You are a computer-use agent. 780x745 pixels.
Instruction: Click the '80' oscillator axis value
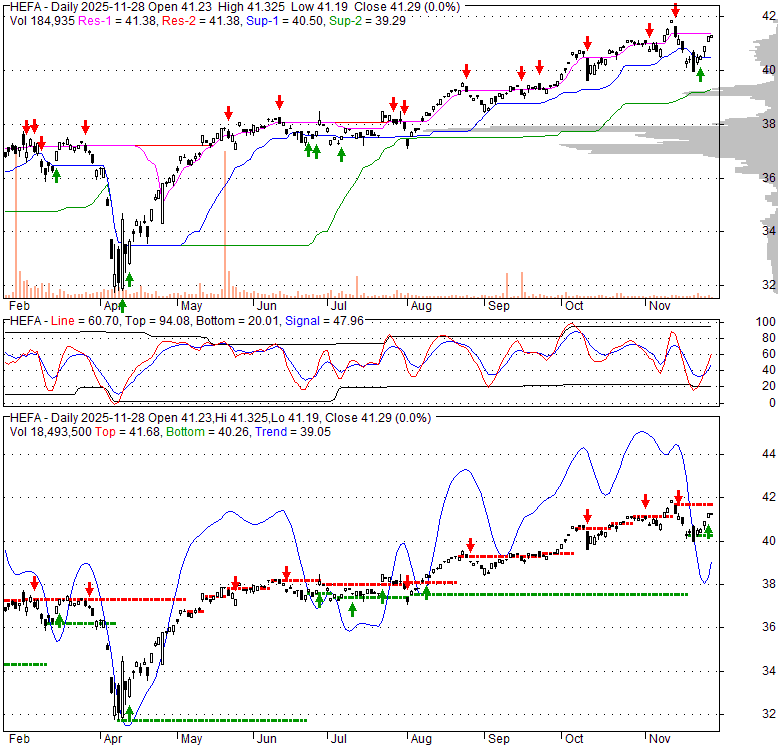[x=769, y=338]
